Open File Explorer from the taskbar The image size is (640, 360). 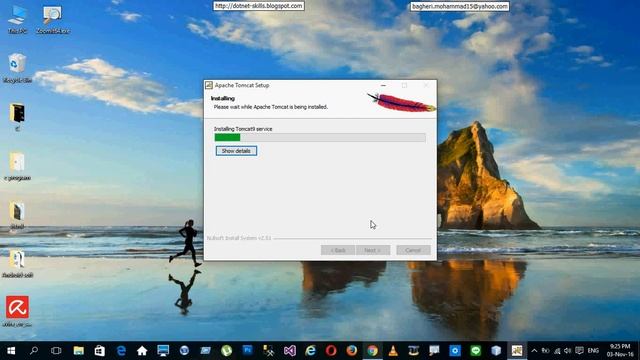[78, 351]
